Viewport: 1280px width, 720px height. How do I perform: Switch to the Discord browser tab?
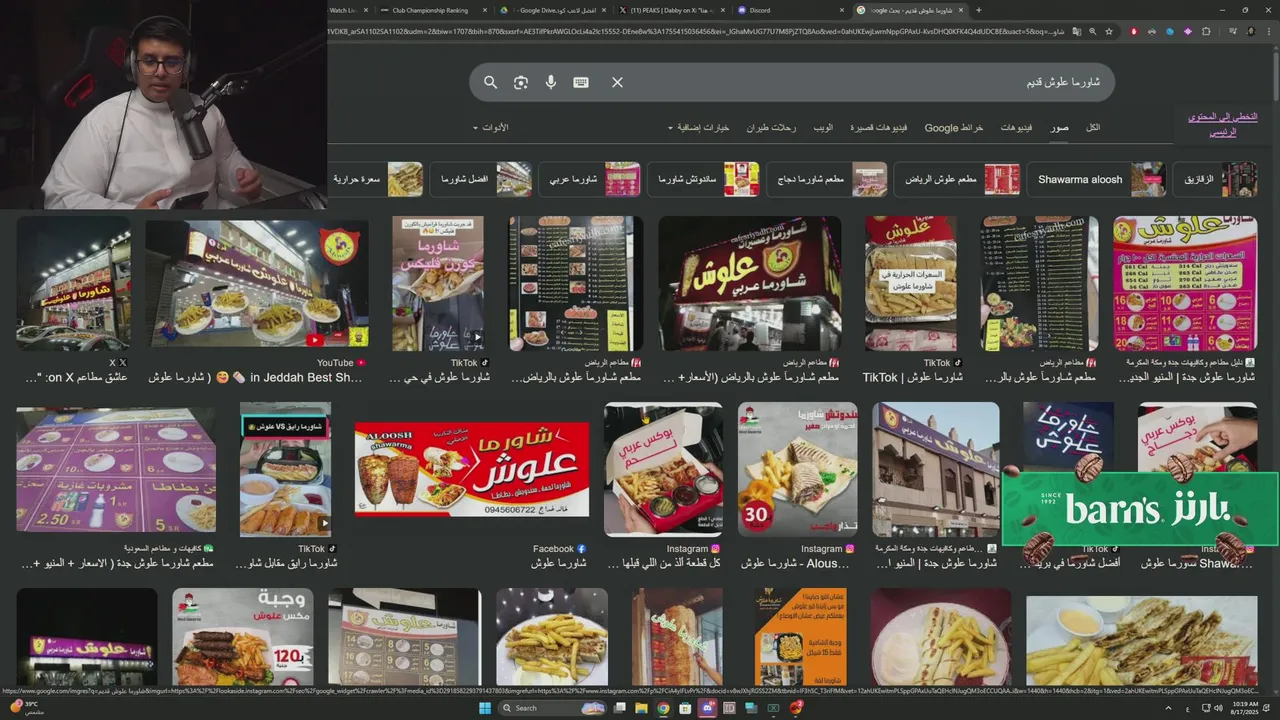(x=760, y=10)
